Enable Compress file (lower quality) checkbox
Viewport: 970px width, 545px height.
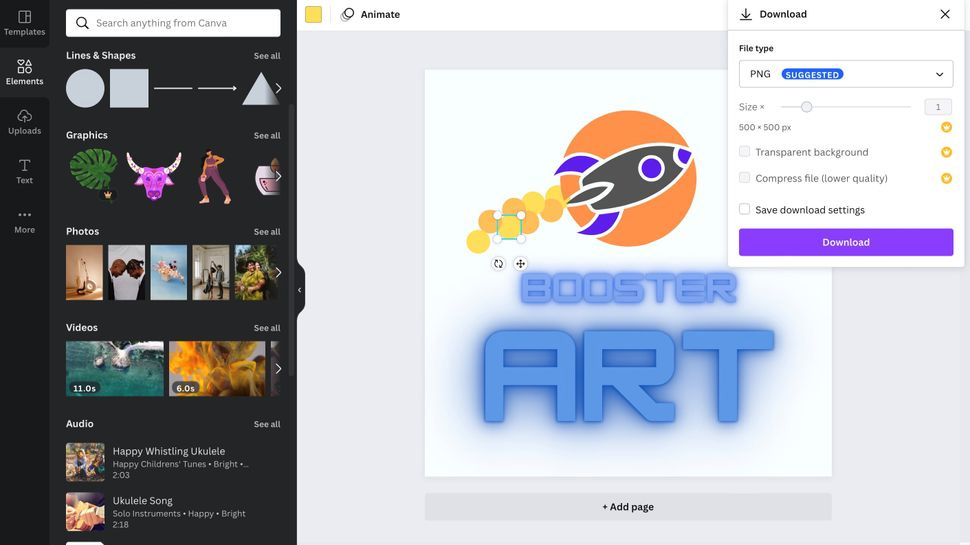click(744, 178)
